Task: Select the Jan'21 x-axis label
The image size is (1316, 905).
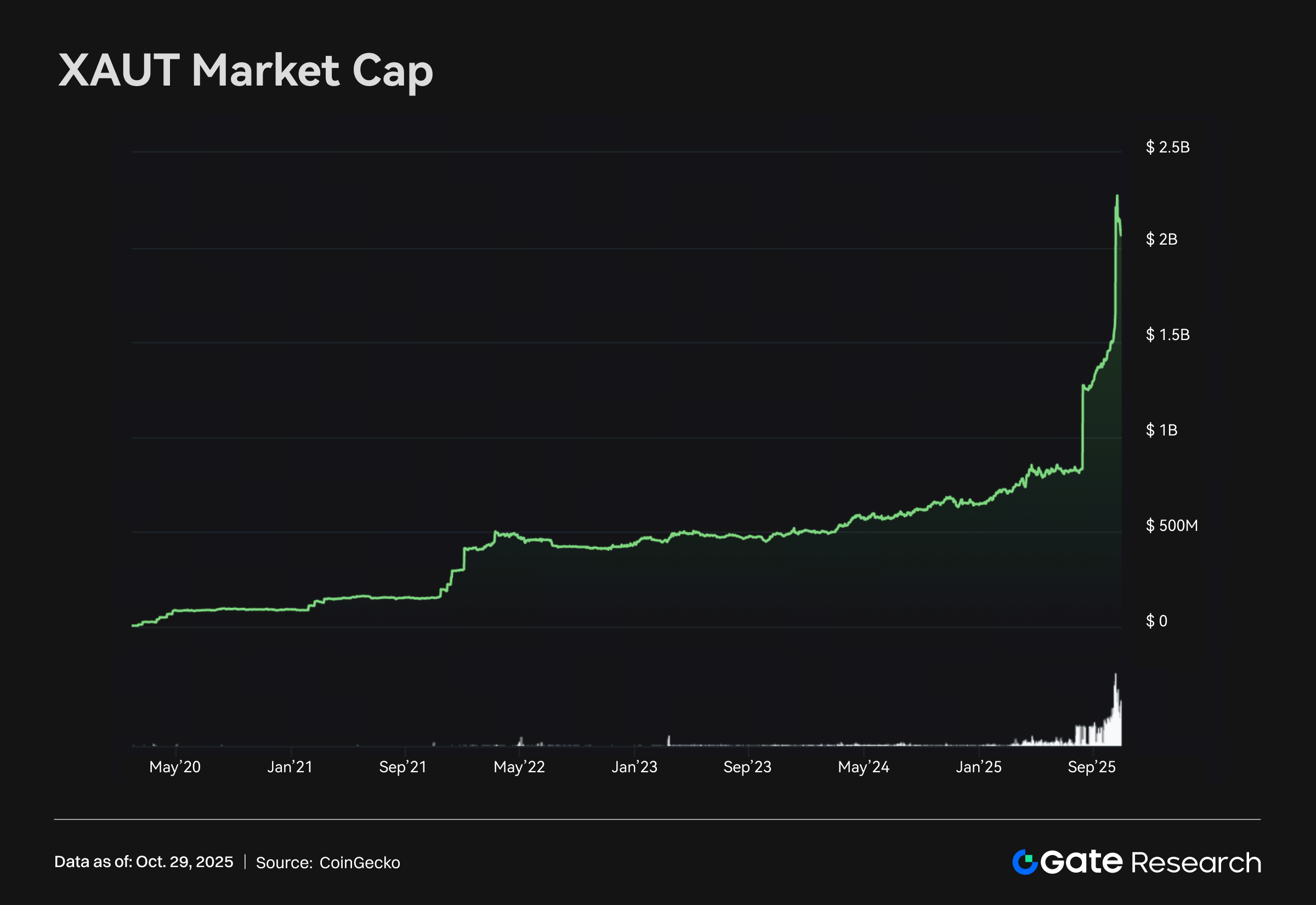Action: (290, 767)
